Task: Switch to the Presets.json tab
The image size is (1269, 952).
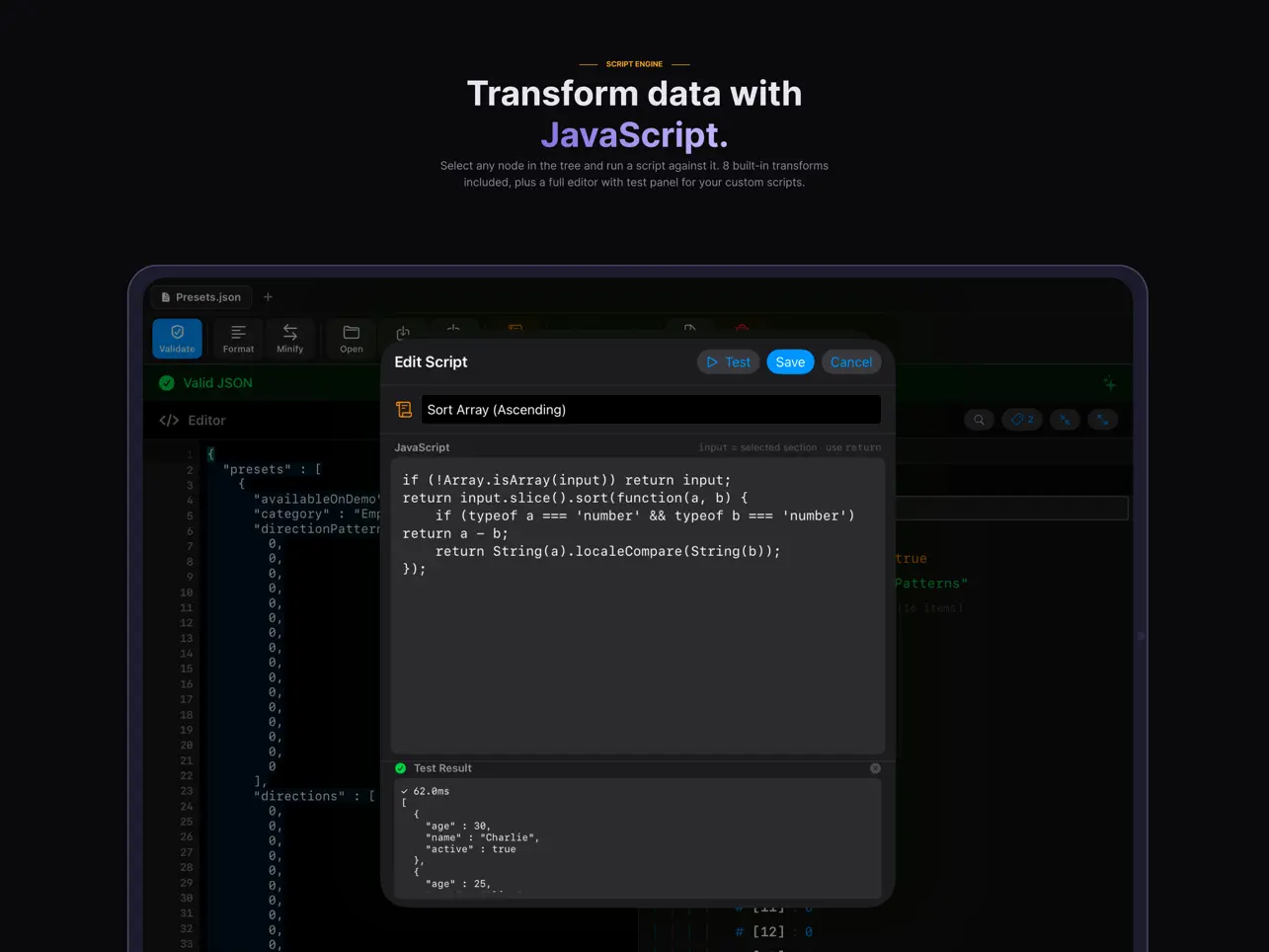Action: (200, 296)
